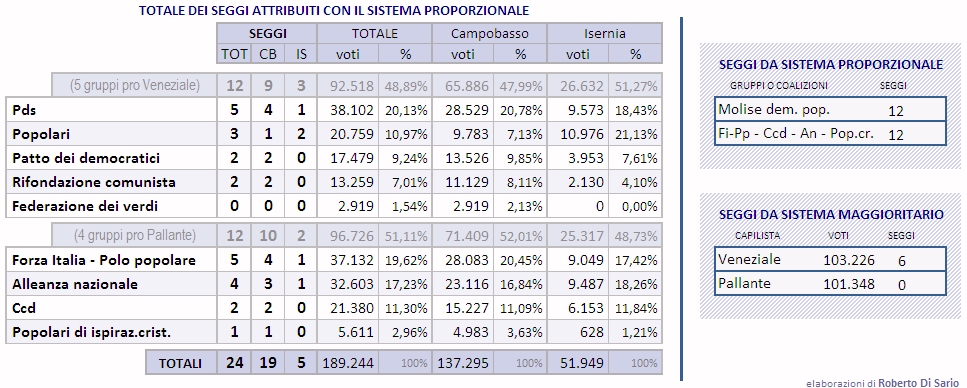Click the Federazione dei verdi label
The width and height of the screenshot is (967, 388).
coord(89,205)
